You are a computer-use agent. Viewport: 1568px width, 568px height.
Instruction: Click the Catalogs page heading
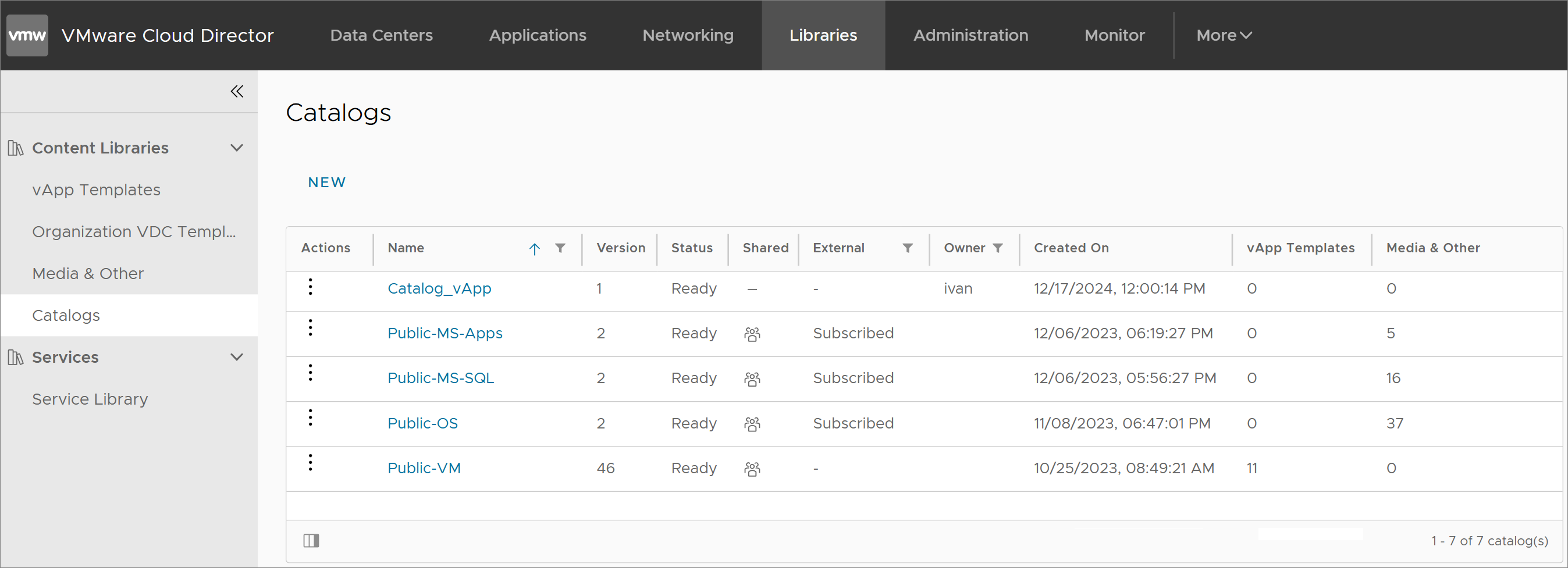pyautogui.click(x=339, y=113)
